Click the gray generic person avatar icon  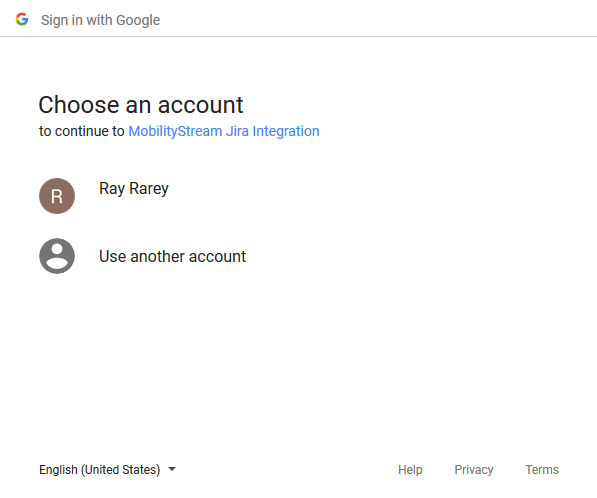point(57,256)
